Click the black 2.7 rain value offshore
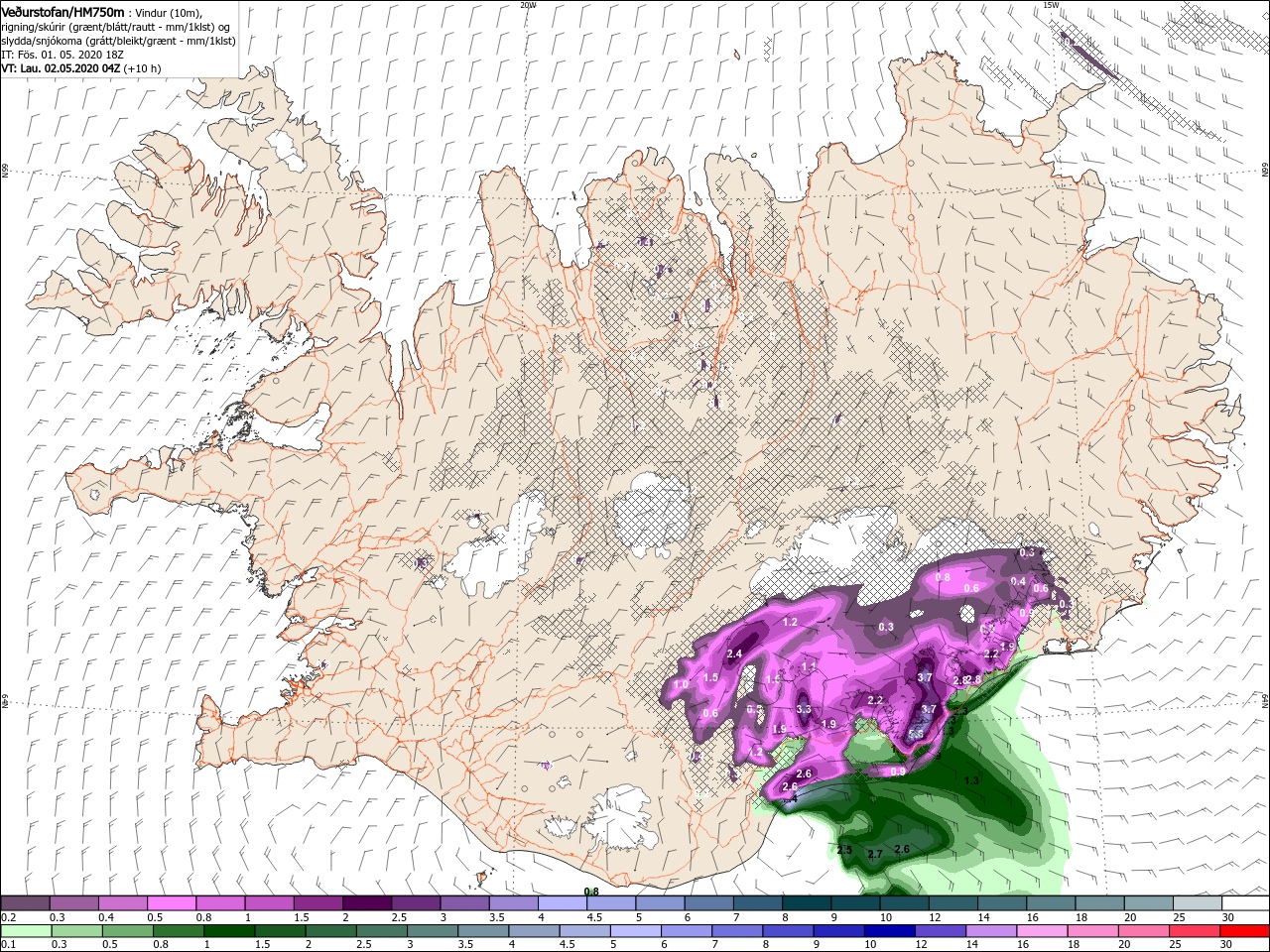This screenshot has width=1270, height=952. [x=875, y=854]
